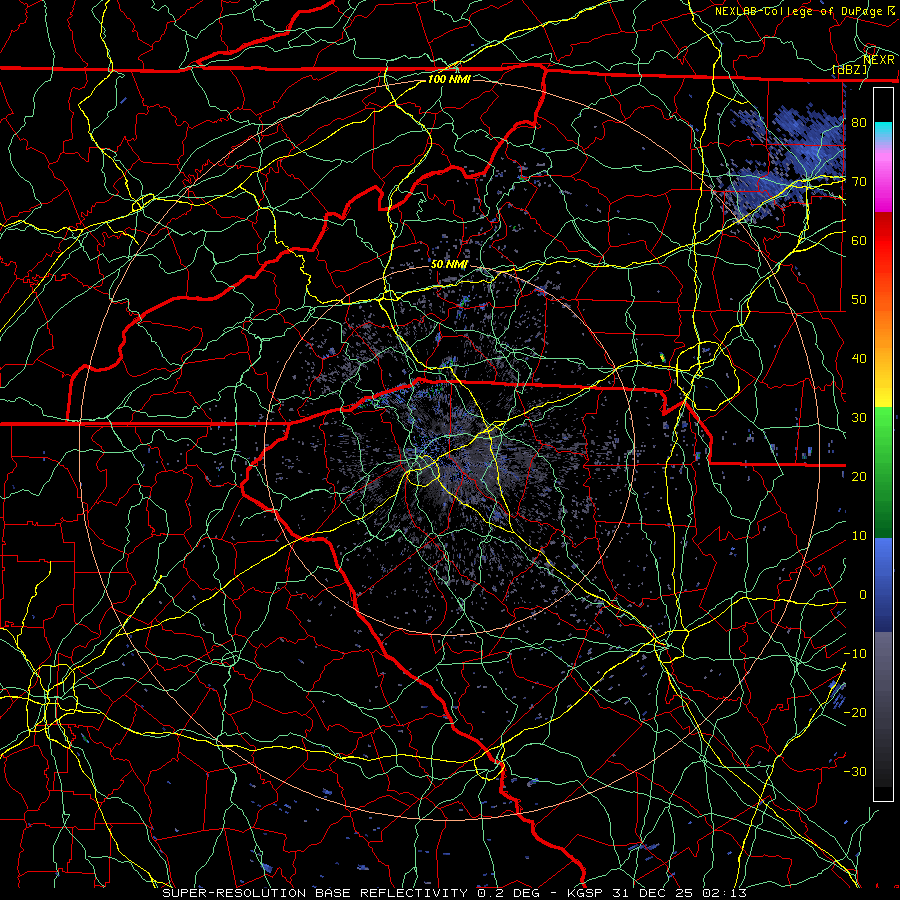The image size is (900, 900).
Task: Click the 0 value on the dBZ scale
Action: 863,595
